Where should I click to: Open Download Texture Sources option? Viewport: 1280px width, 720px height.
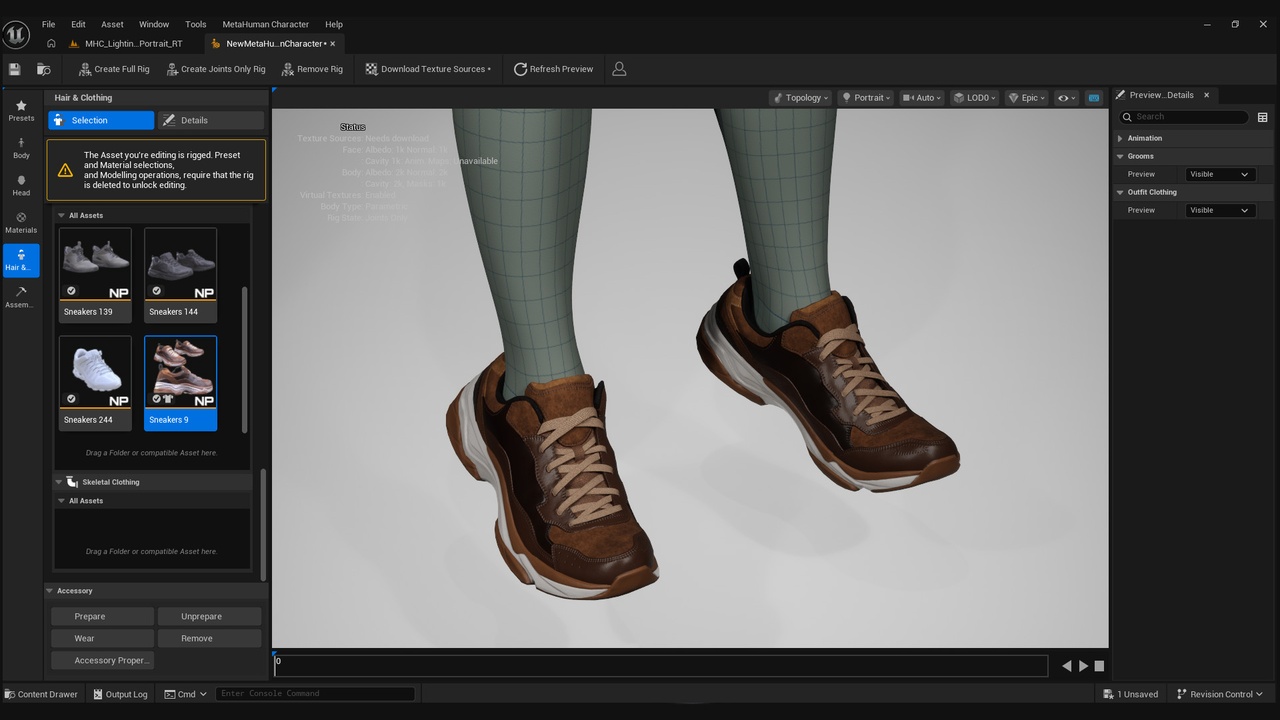coord(428,69)
